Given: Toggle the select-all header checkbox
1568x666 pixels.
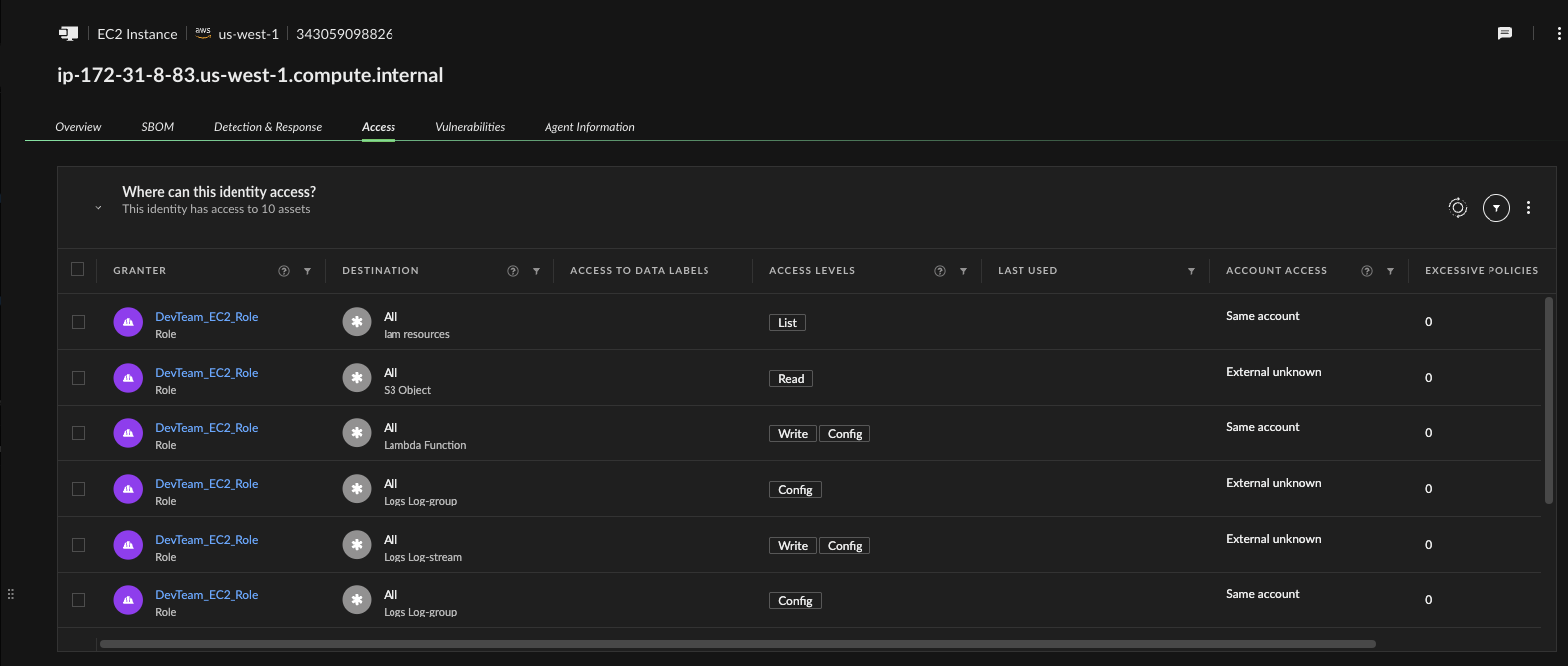Looking at the screenshot, I should pyautogui.click(x=78, y=269).
